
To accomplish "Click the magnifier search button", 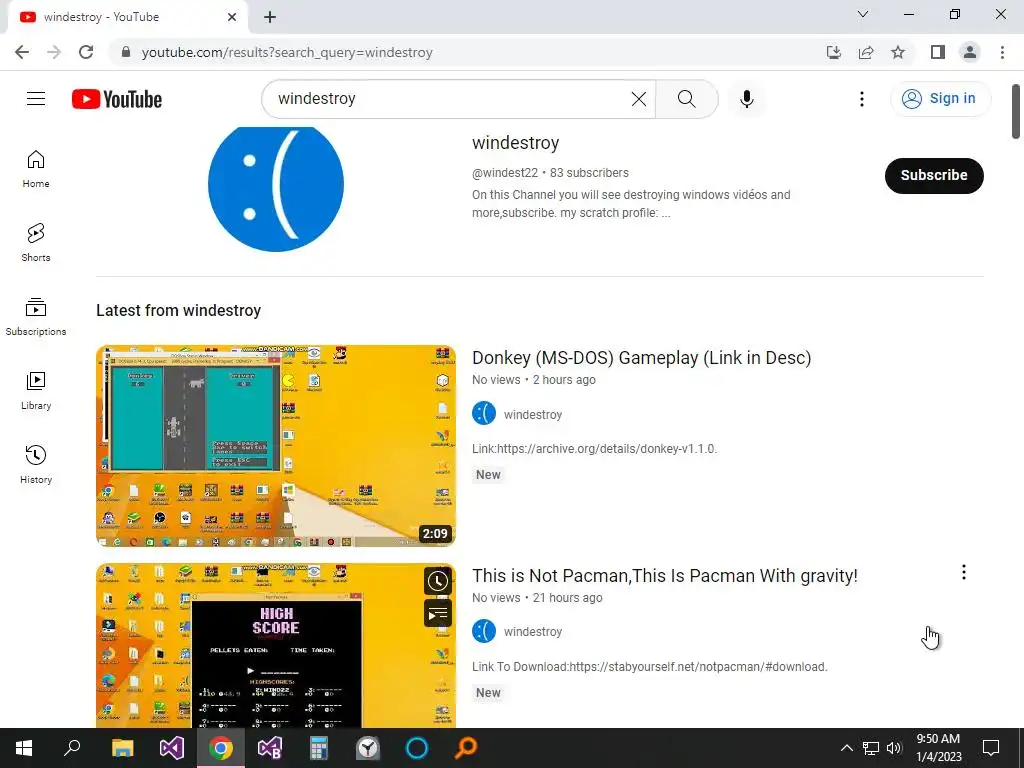I will coord(686,99).
